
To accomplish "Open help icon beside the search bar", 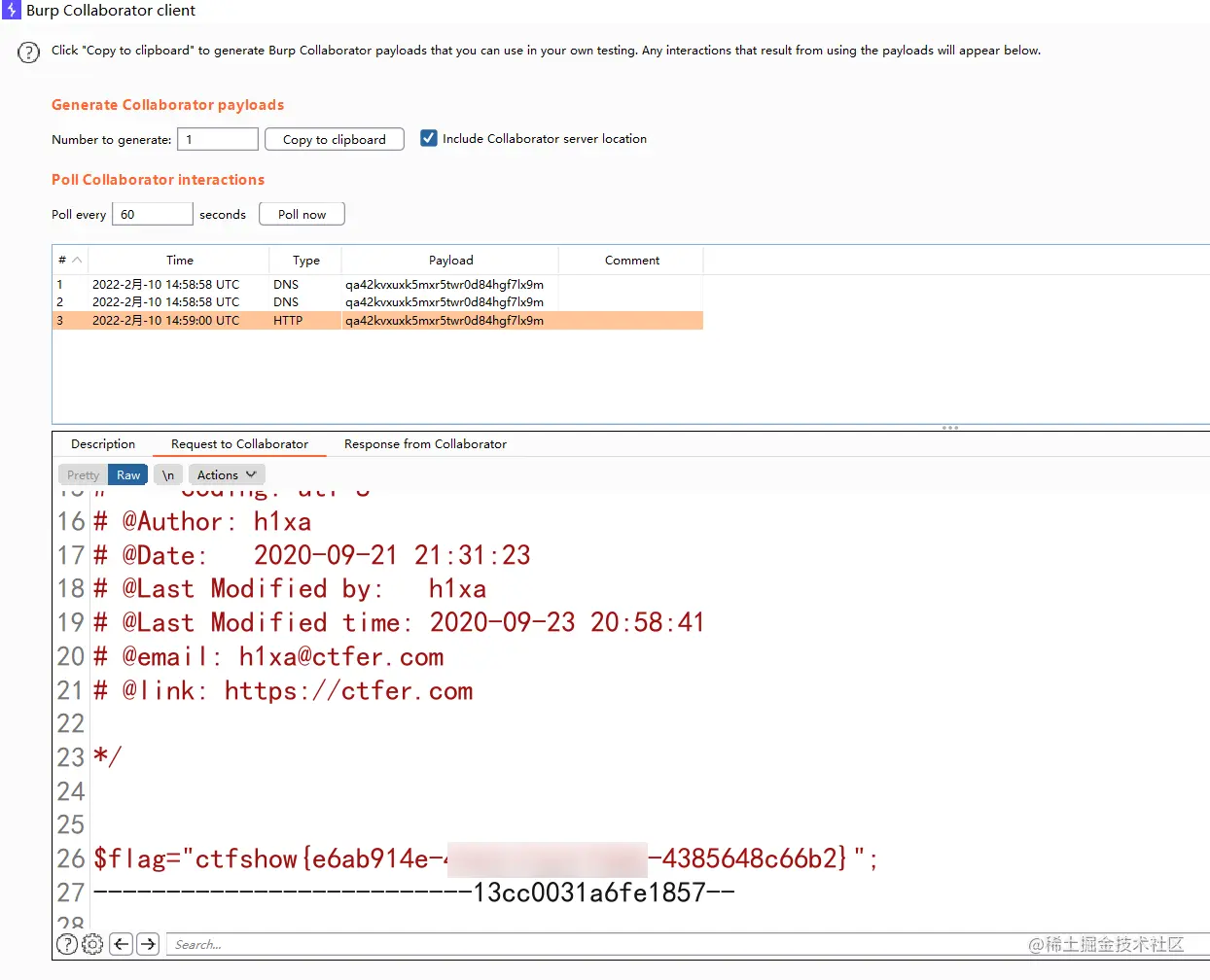I will pos(67,944).
